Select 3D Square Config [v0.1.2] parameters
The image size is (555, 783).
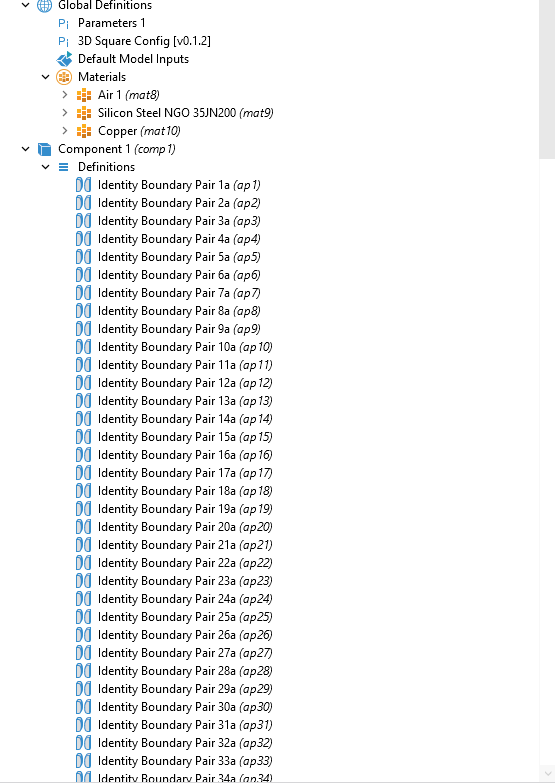click(144, 41)
